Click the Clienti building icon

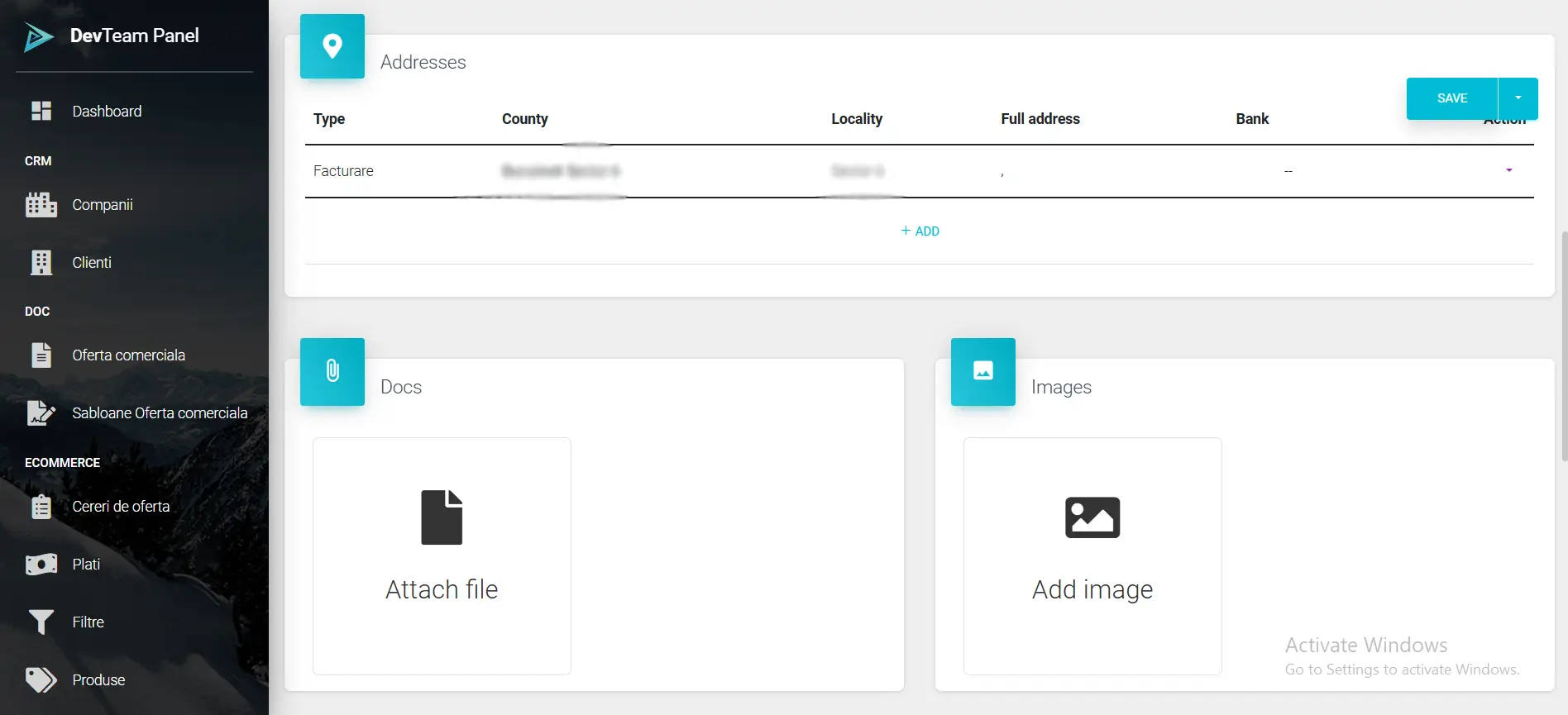coord(41,262)
